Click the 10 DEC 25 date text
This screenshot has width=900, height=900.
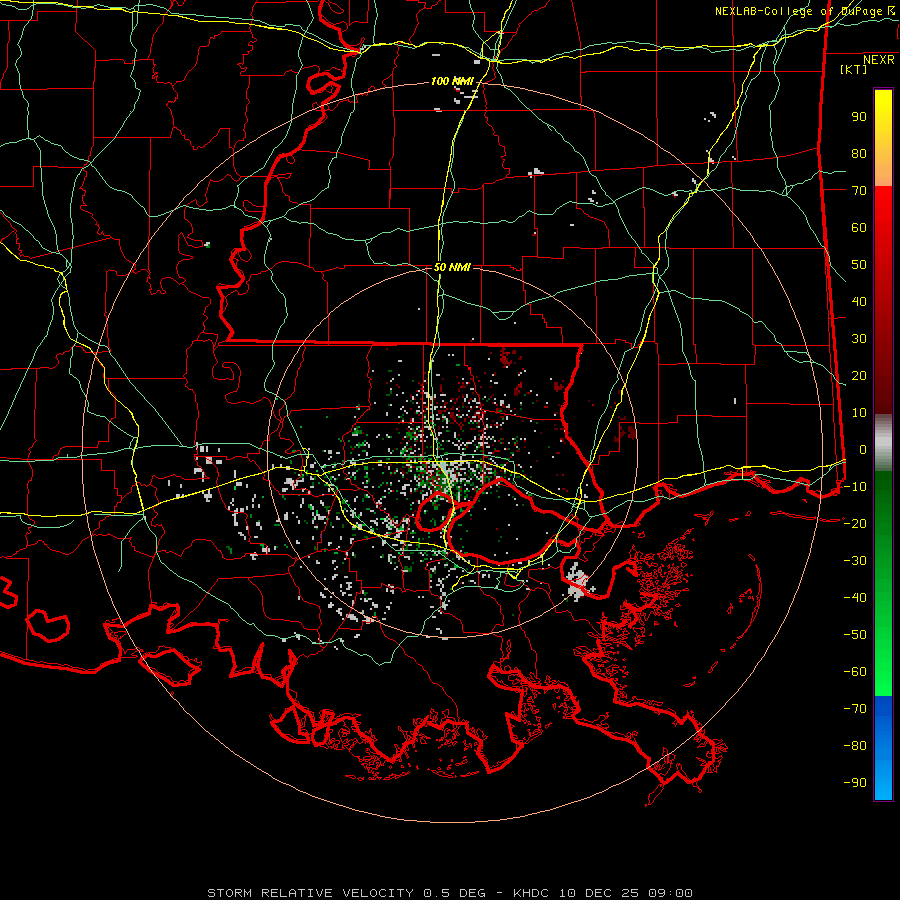click(x=599, y=893)
